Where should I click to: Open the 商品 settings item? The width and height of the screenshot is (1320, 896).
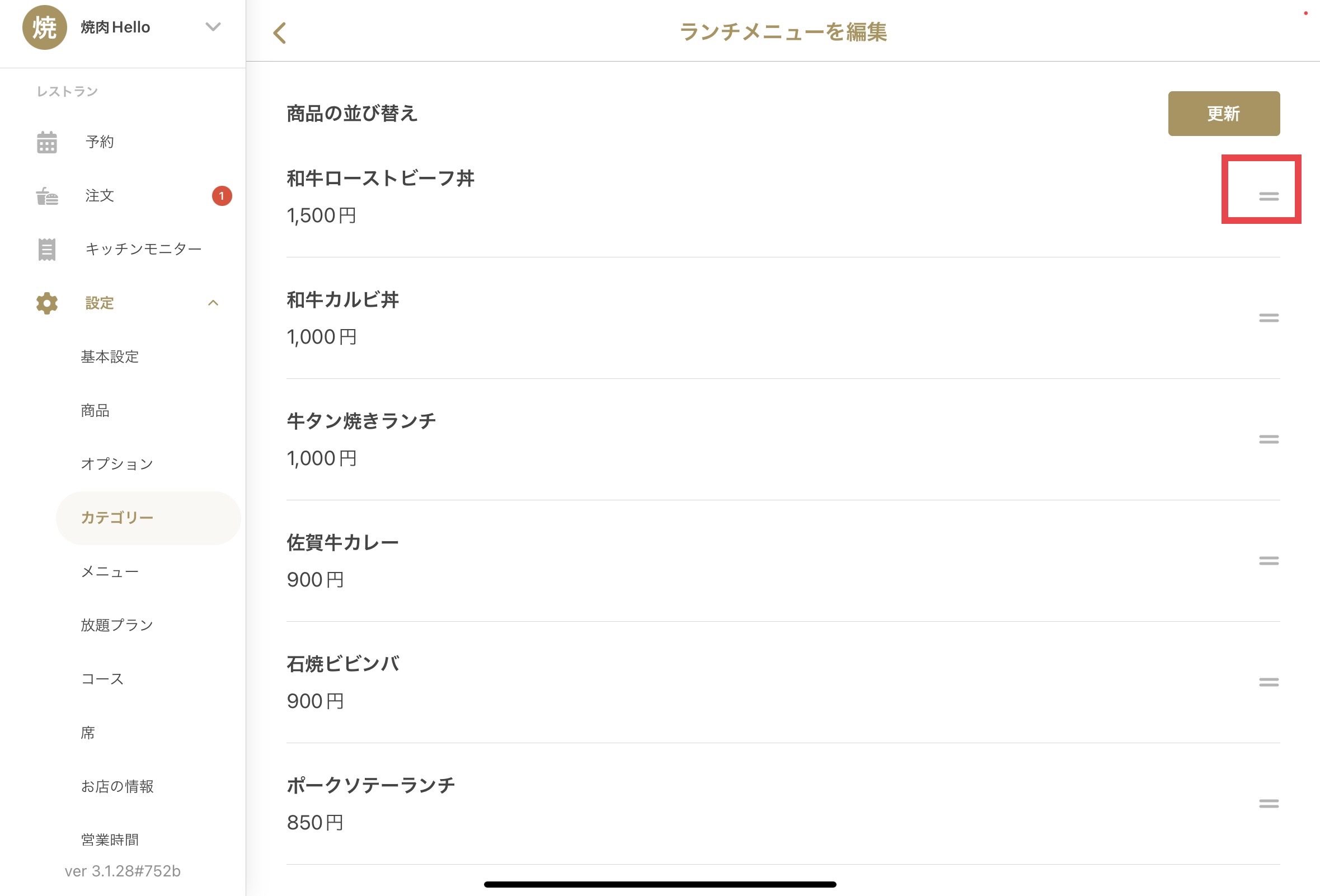click(x=96, y=410)
